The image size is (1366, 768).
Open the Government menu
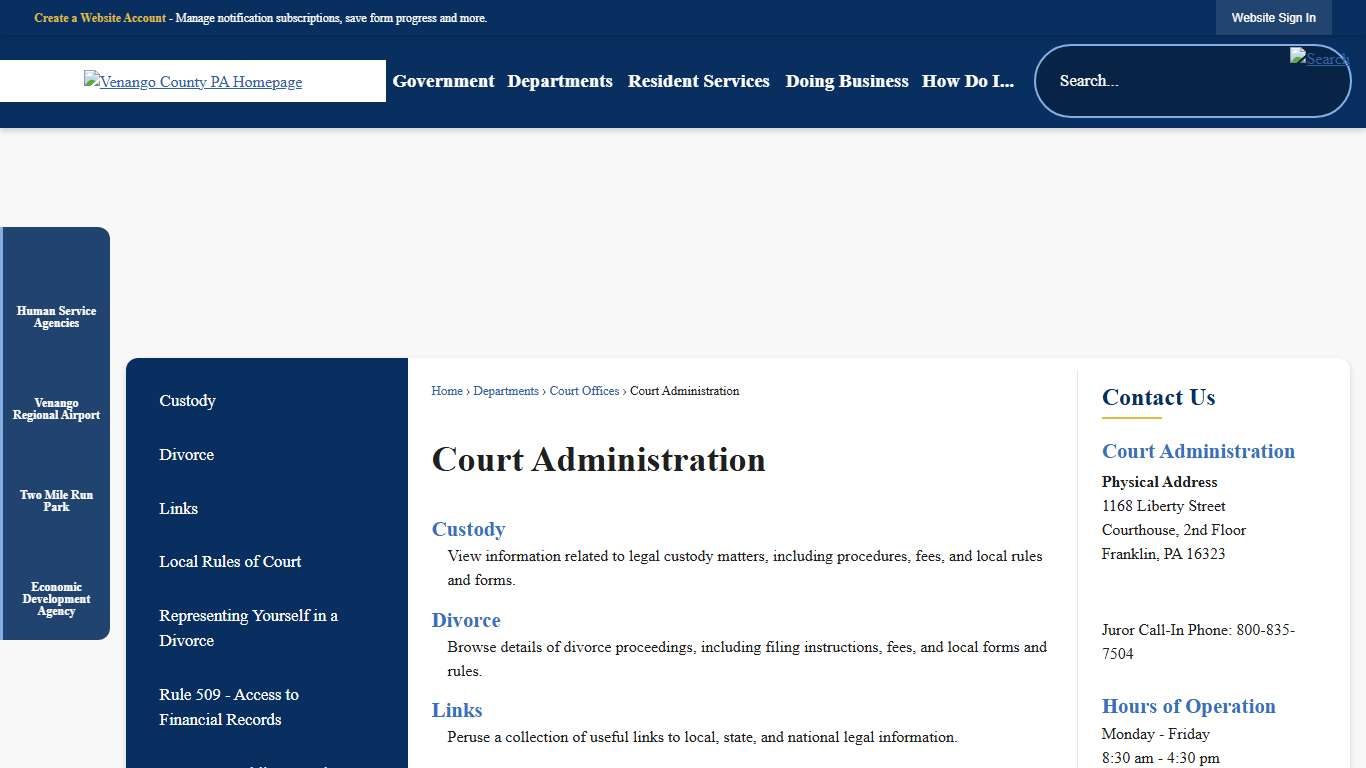(443, 81)
